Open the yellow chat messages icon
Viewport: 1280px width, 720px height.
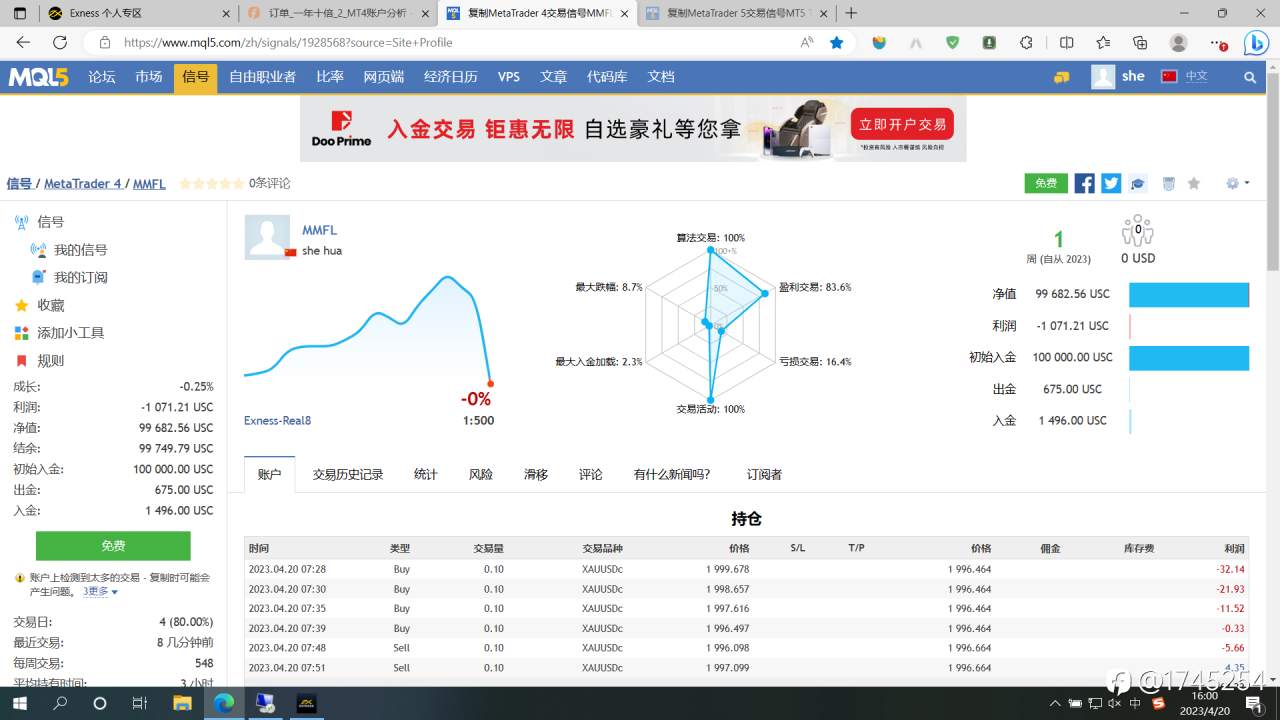(x=1062, y=77)
